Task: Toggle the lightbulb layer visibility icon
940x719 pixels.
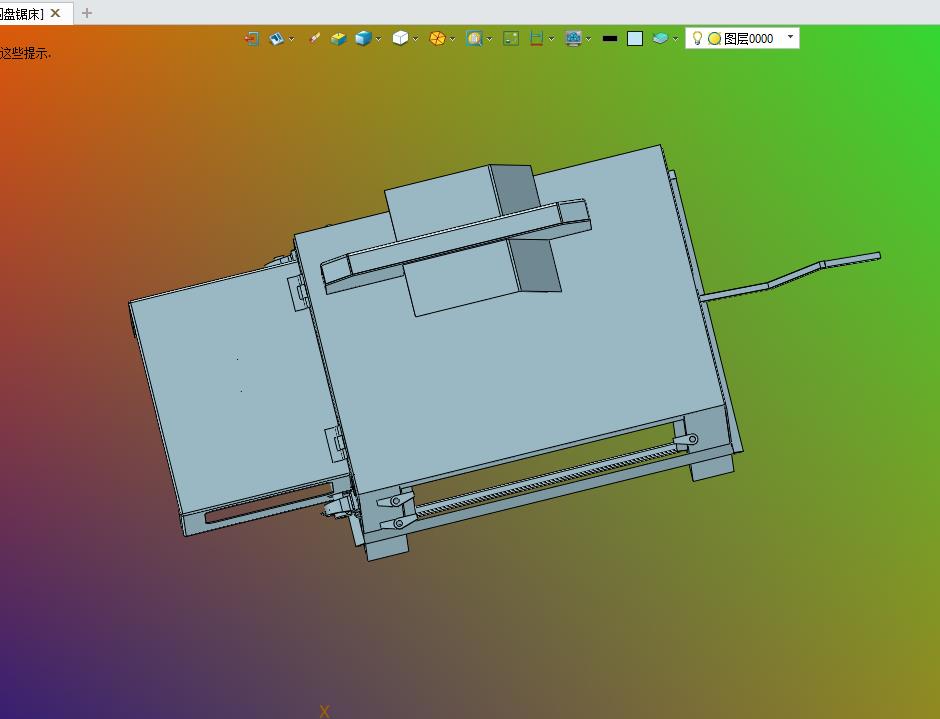Action: (697, 38)
